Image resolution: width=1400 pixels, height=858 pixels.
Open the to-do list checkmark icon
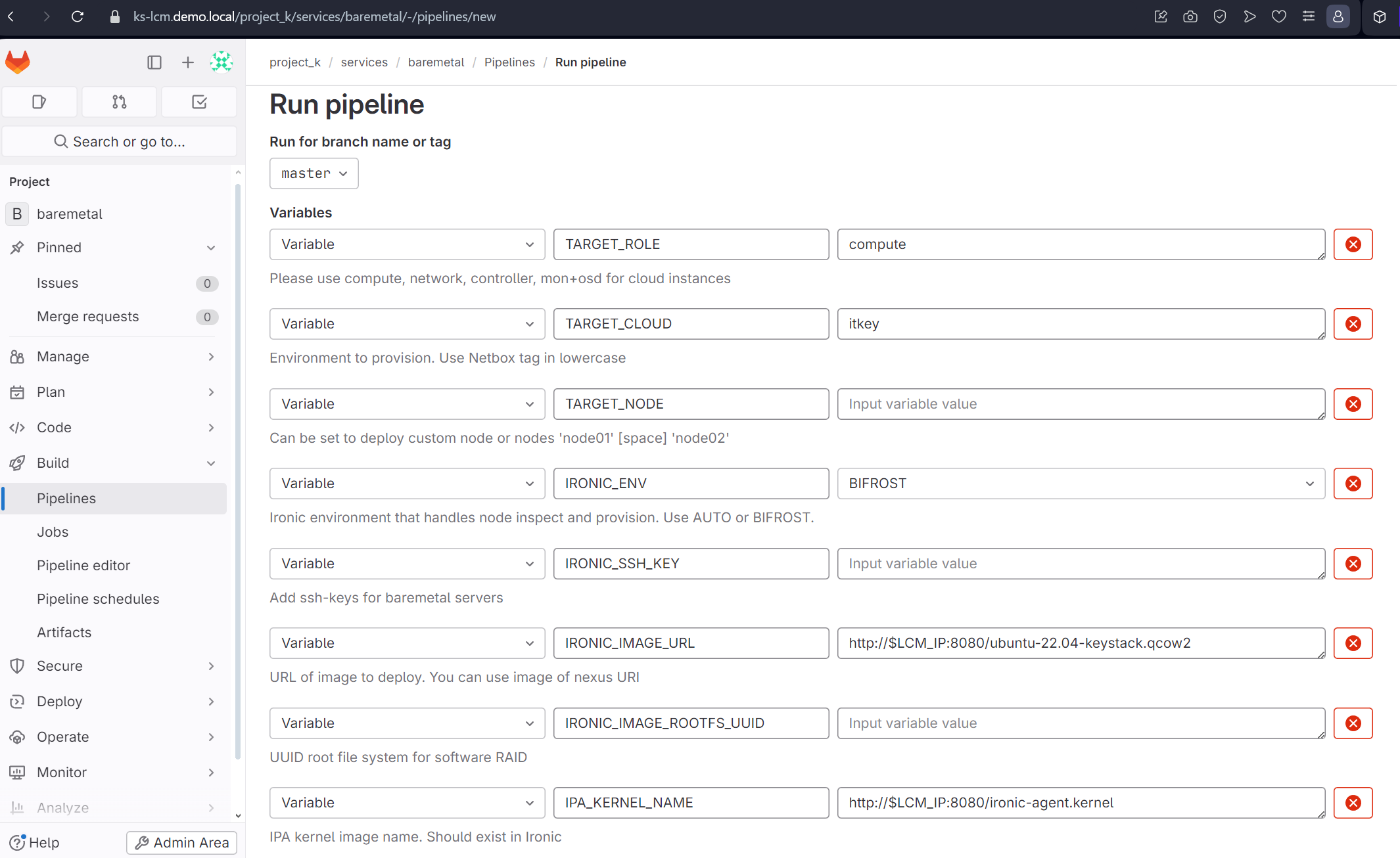click(199, 102)
